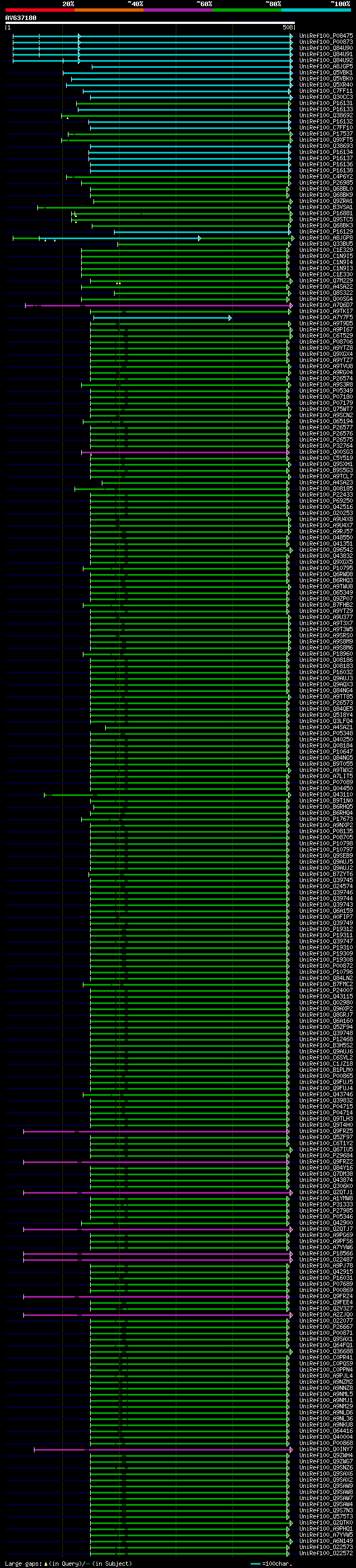This screenshot has height=1568, width=356.
Task: Click hit label UniRef100_C6T529
Action: 326,336
